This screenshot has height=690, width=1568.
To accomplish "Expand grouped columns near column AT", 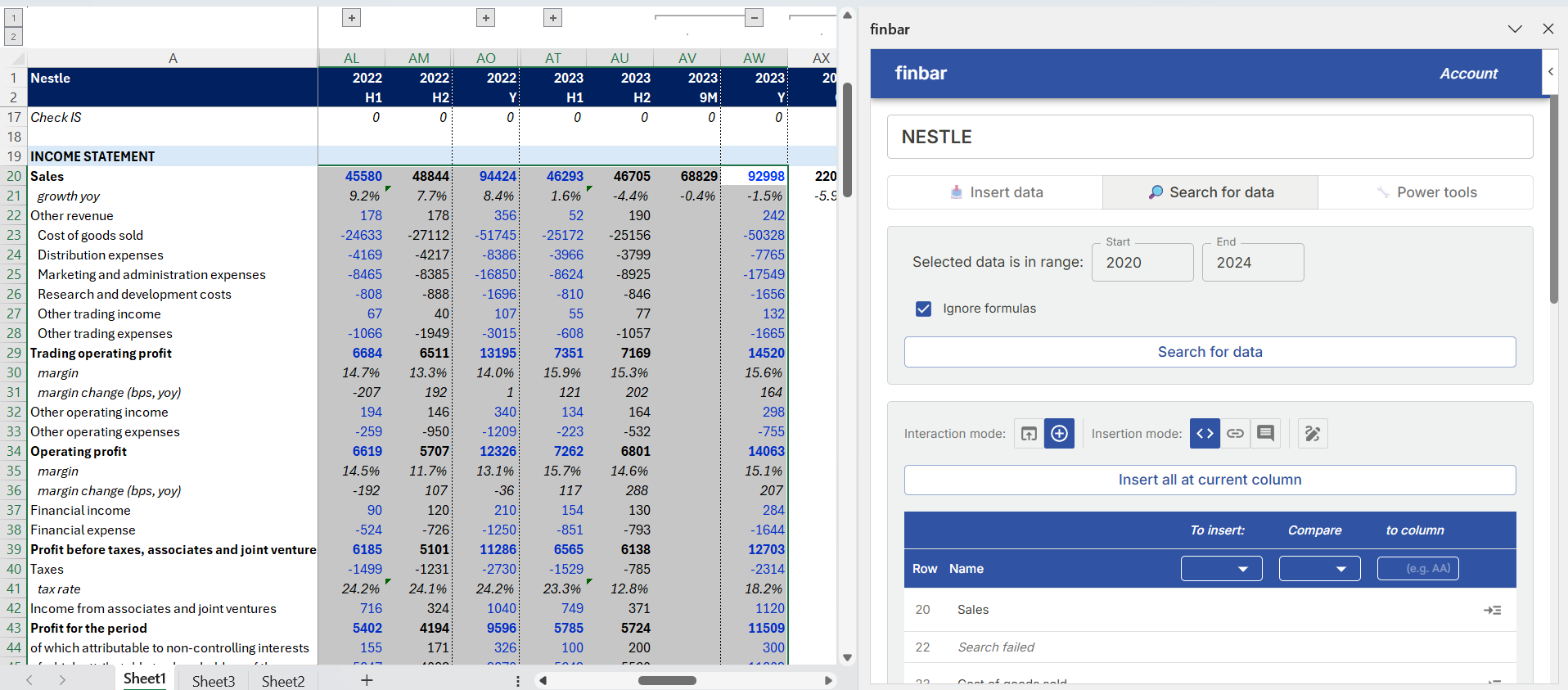I will (553, 18).
